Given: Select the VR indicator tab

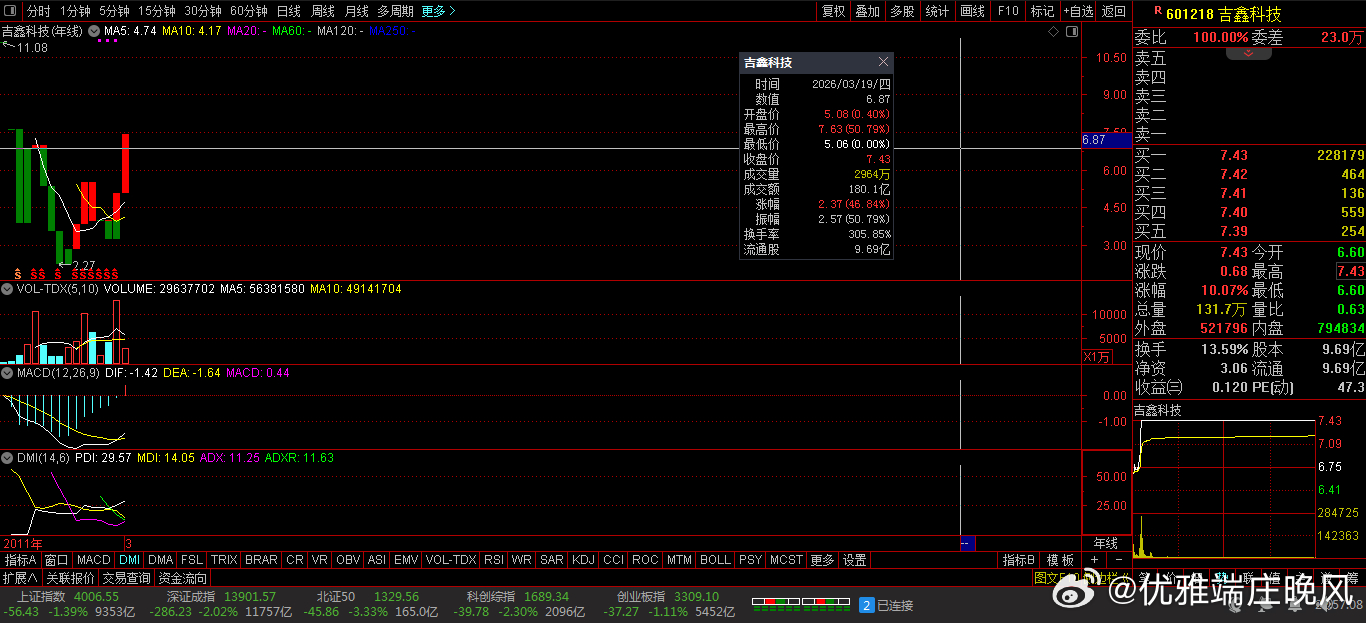Looking at the screenshot, I should coord(320,560).
